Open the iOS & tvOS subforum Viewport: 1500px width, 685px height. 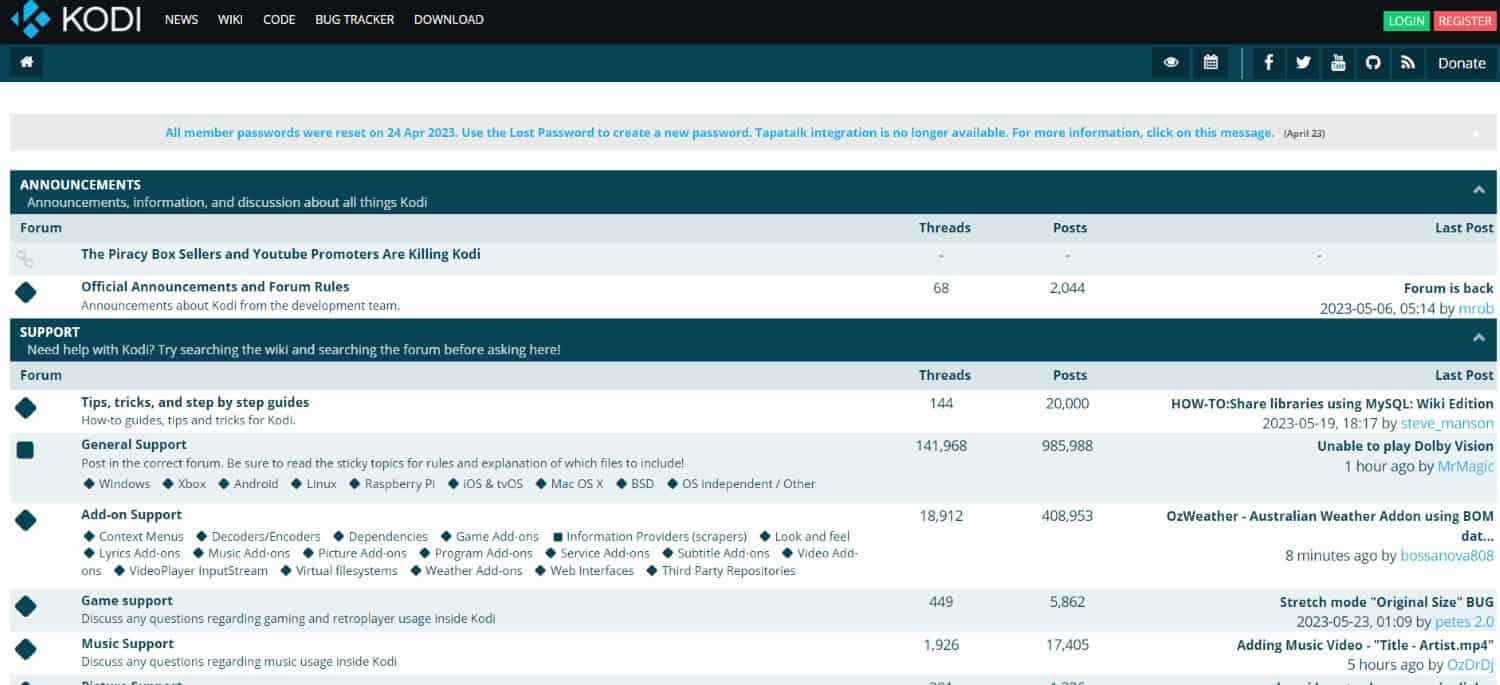(x=493, y=483)
